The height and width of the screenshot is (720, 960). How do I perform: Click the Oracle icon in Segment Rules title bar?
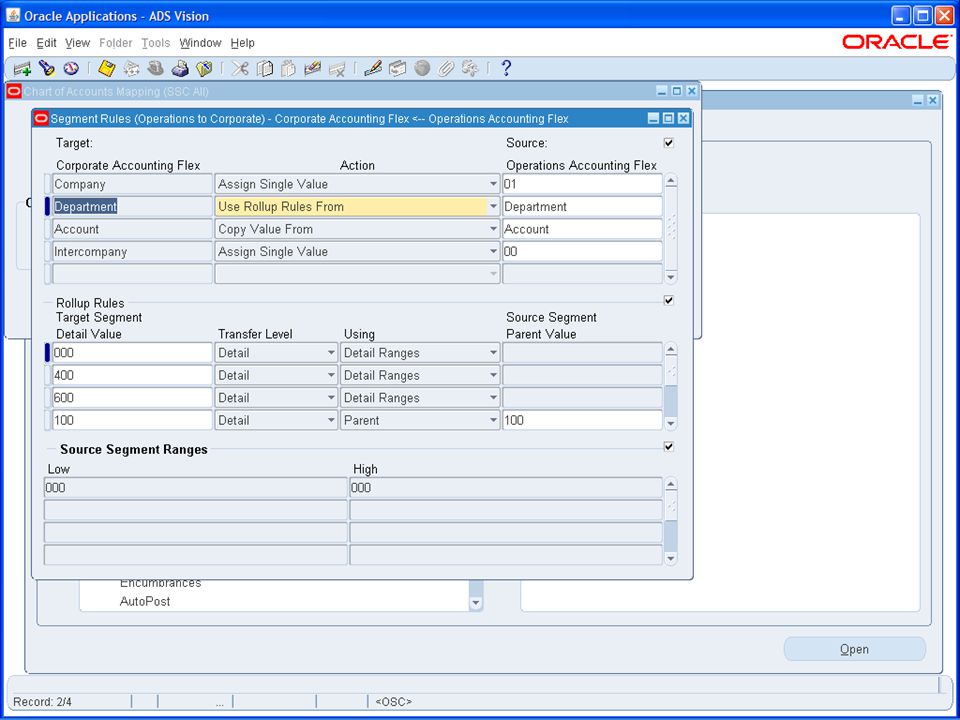tap(42, 119)
